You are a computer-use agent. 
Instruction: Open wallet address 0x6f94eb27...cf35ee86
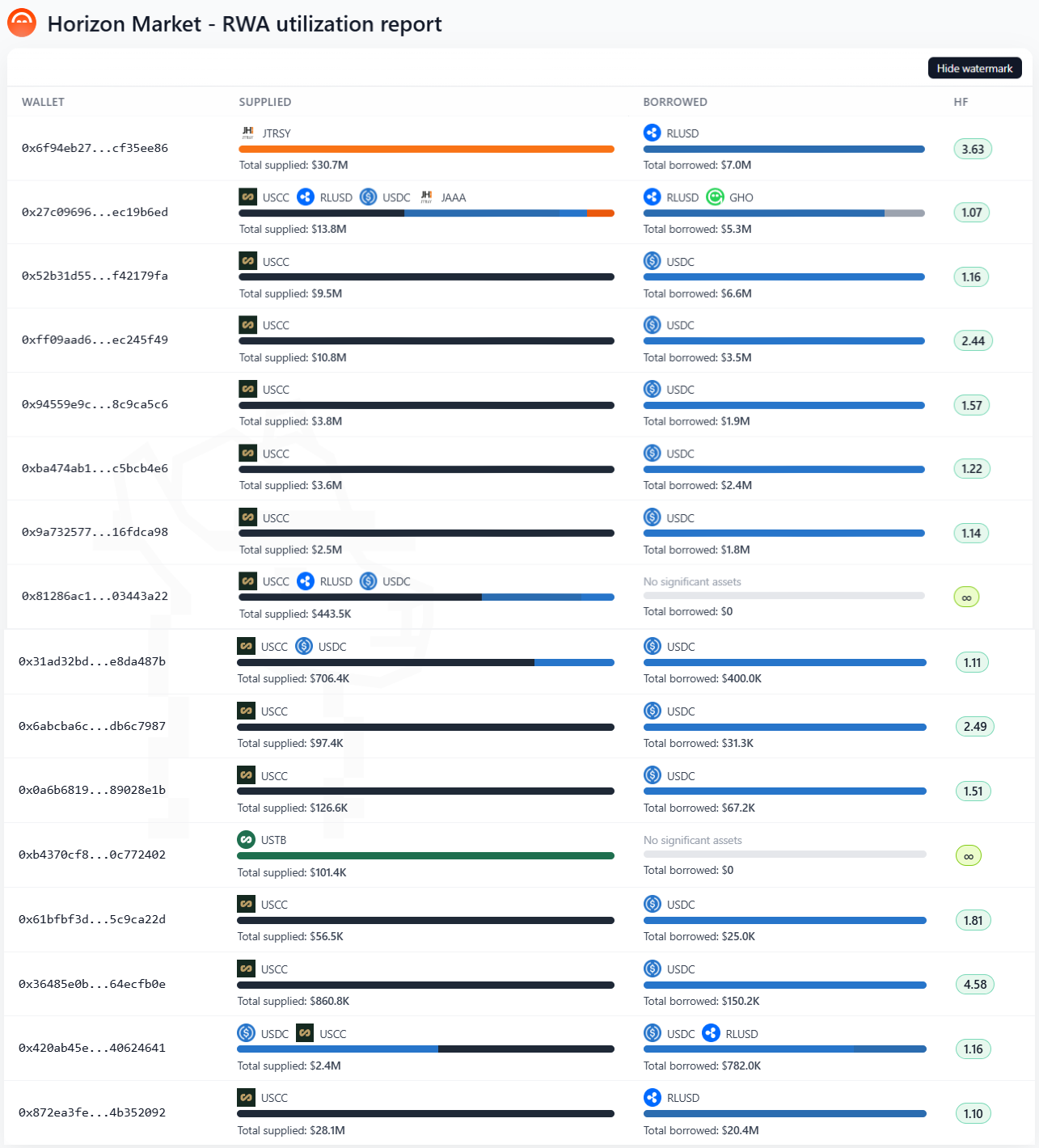tap(95, 148)
